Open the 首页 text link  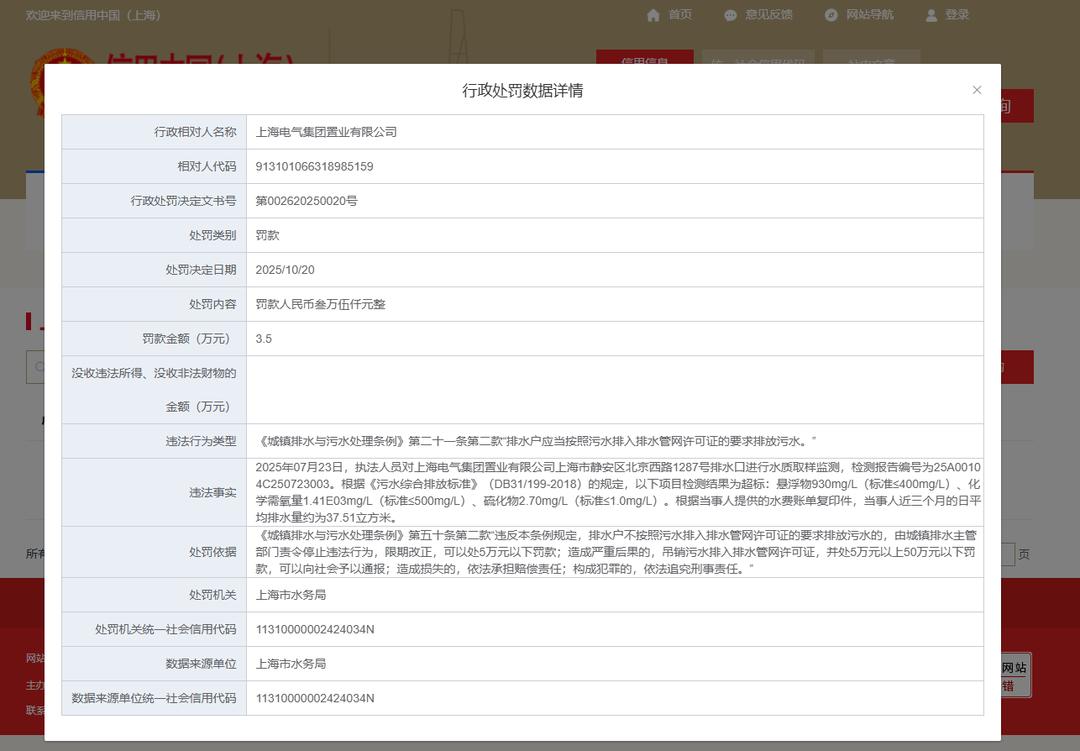tap(680, 15)
